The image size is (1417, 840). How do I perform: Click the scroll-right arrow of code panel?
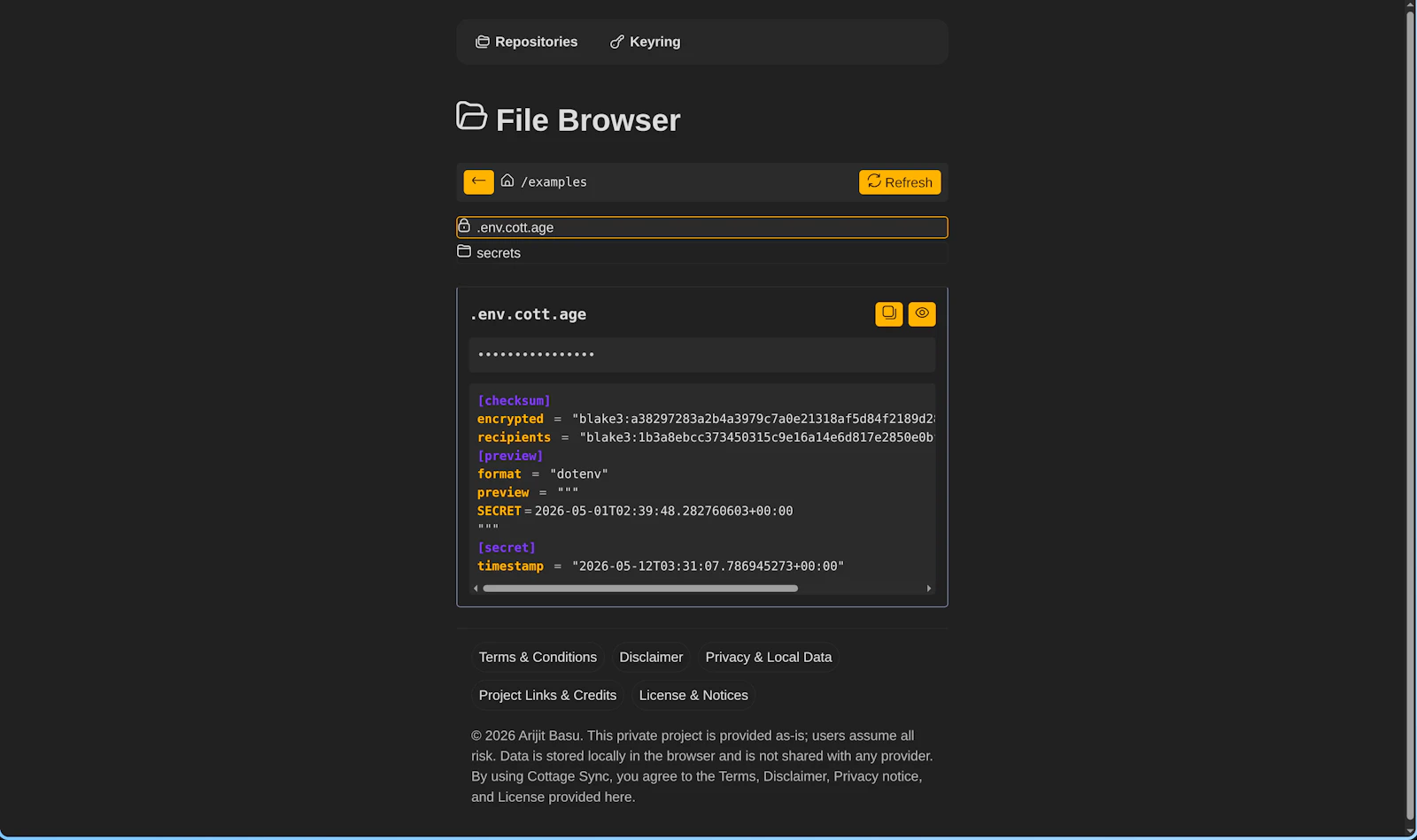929,589
